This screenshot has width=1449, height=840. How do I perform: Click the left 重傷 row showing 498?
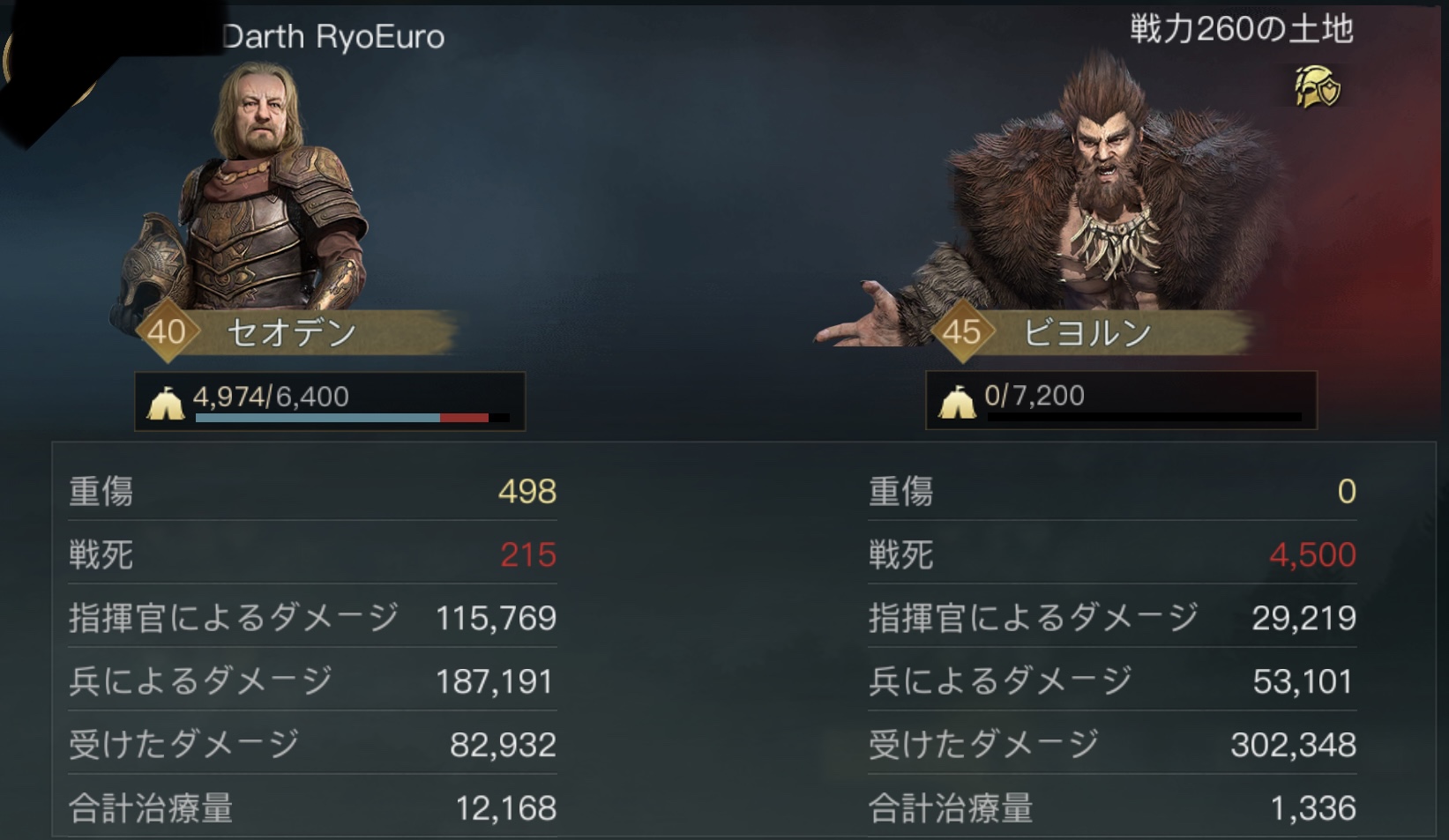point(312,491)
